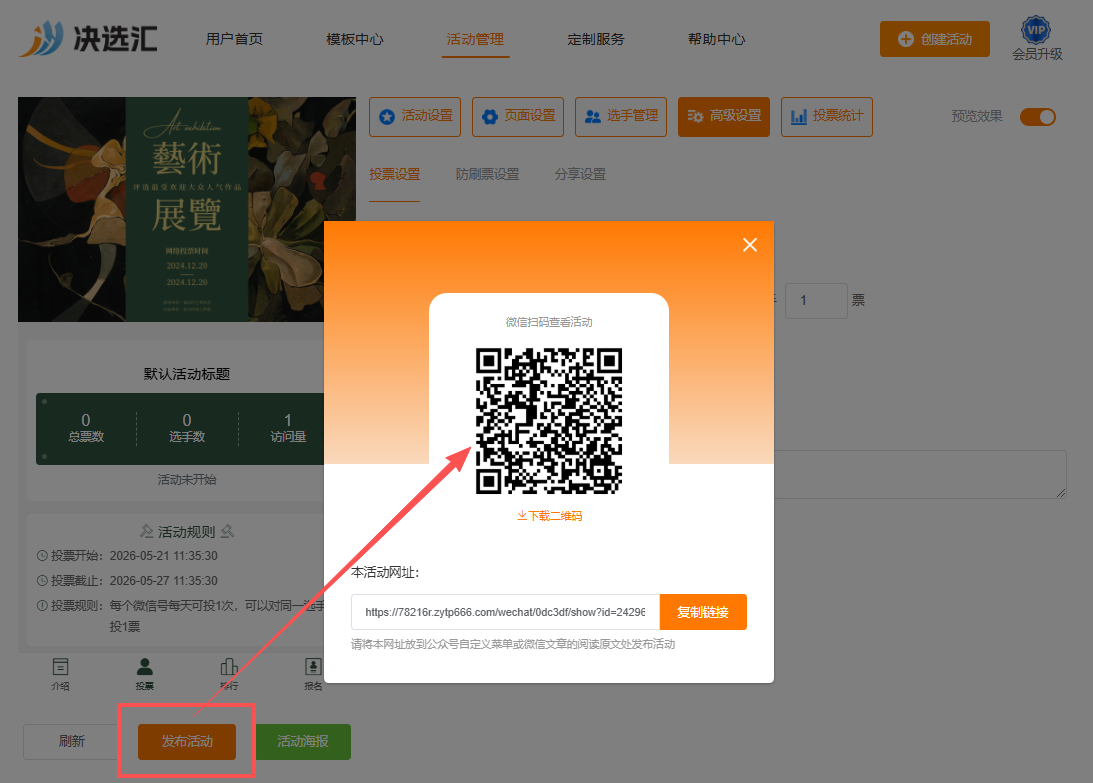This screenshot has height=783, width=1093.
Task: Click 总票数 counter
Action: (86, 428)
